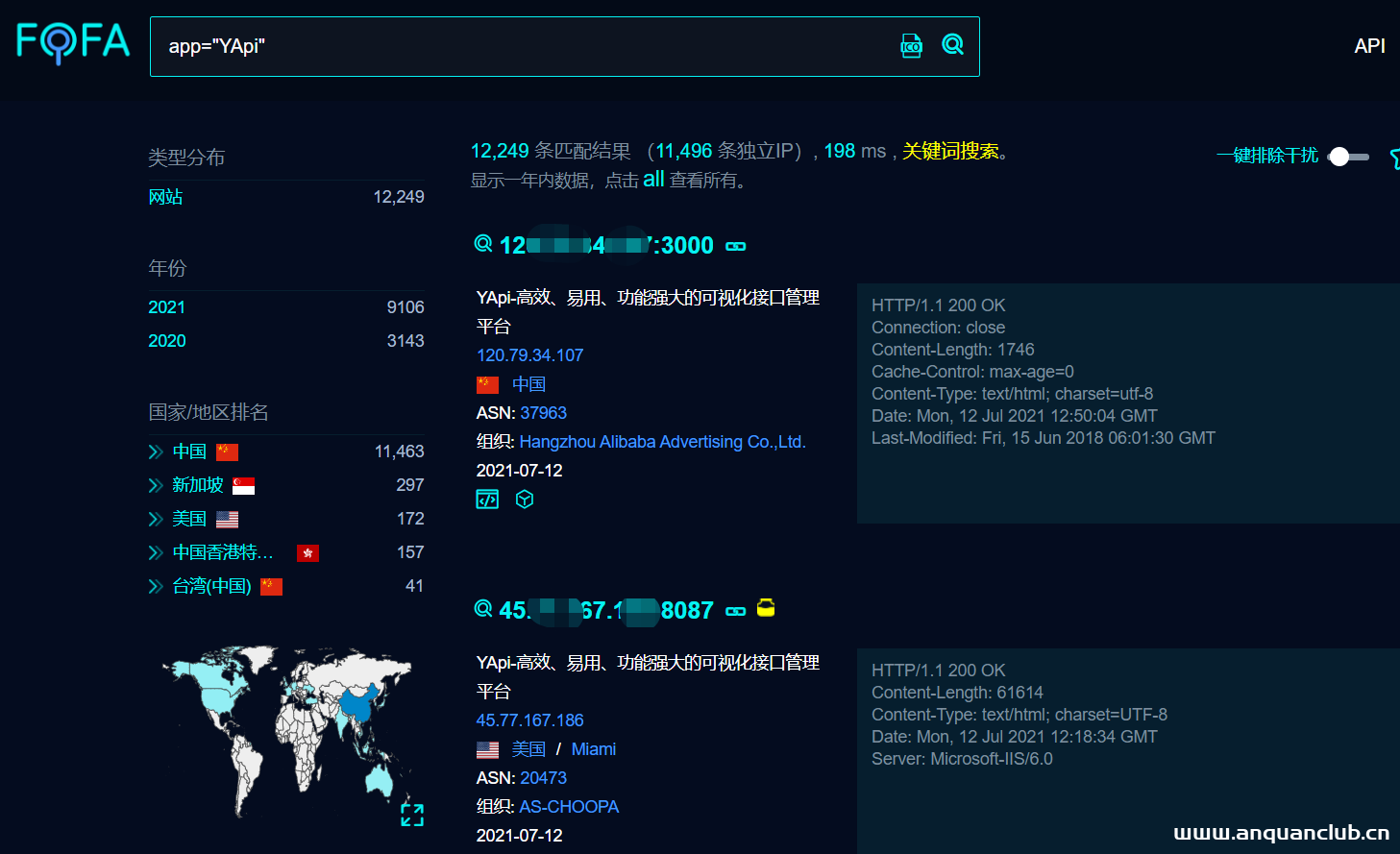
Task: Filter results by year 2020
Action: 166,341
